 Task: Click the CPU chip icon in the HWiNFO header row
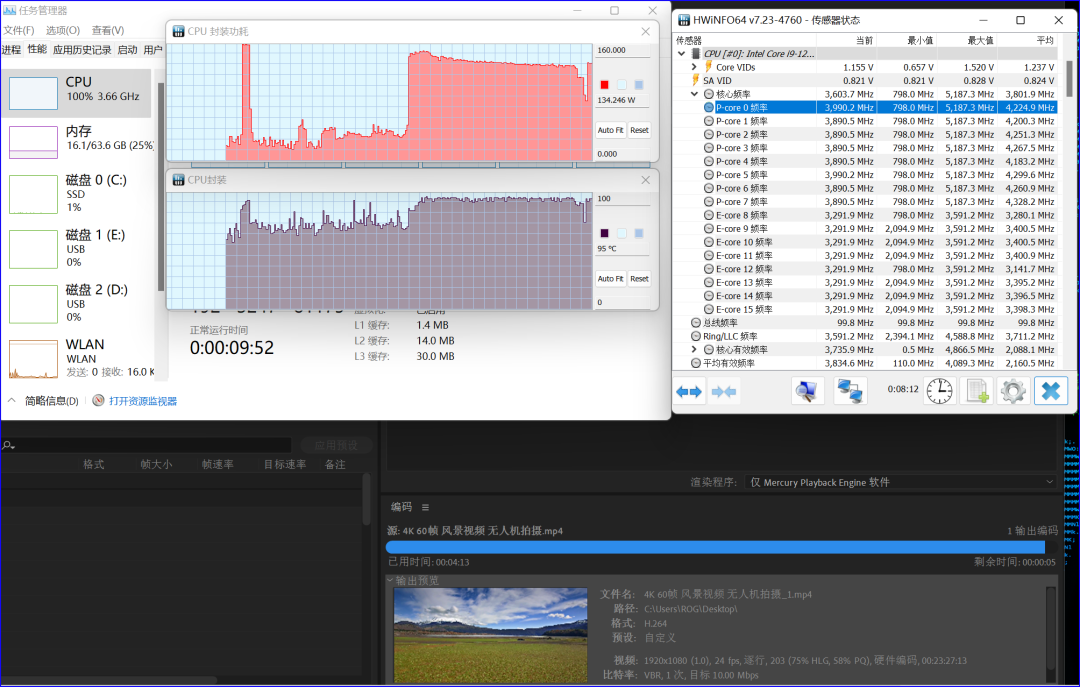(696, 53)
